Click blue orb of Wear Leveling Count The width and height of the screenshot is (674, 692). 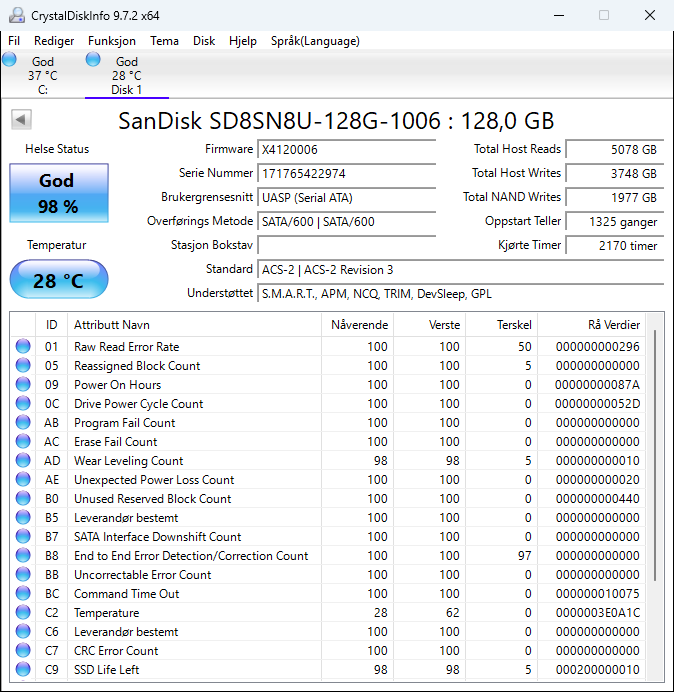coord(23,460)
